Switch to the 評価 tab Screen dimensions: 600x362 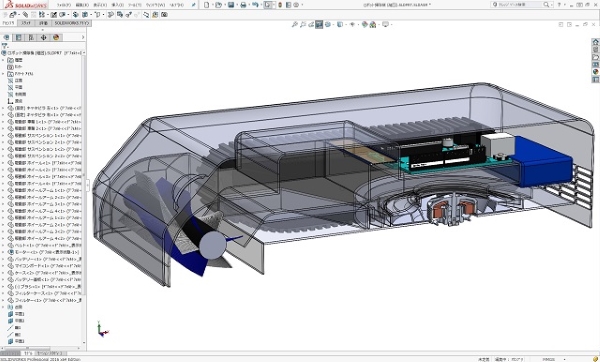click(x=43, y=23)
